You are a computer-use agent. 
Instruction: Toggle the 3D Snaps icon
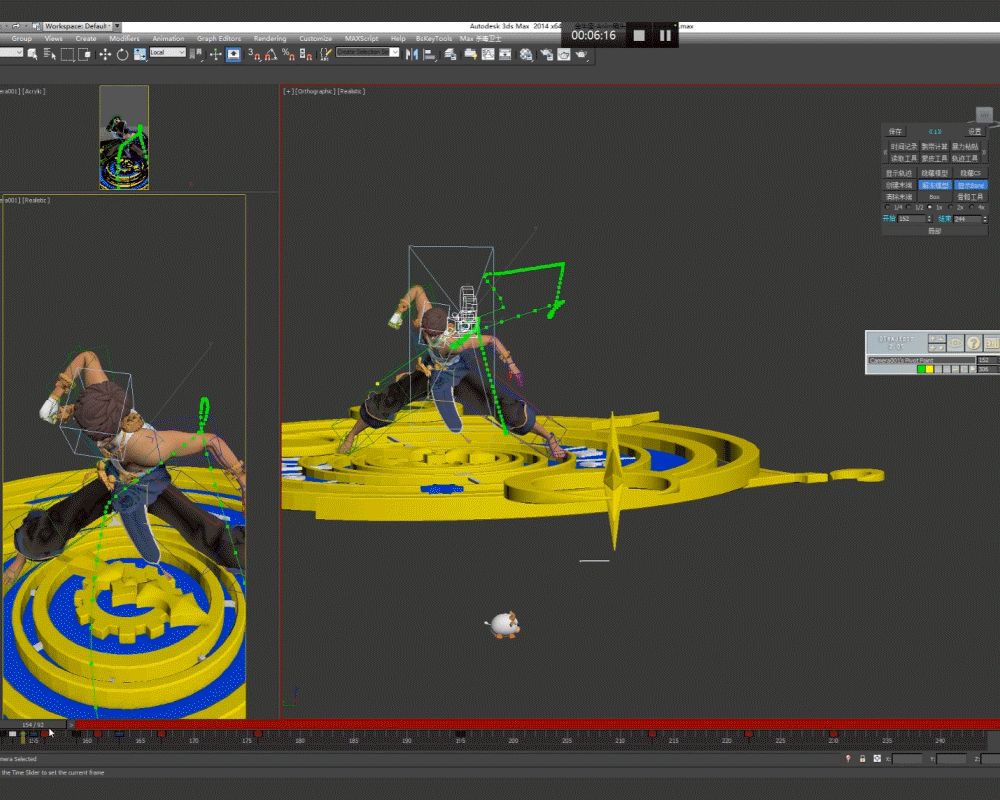(x=254, y=55)
